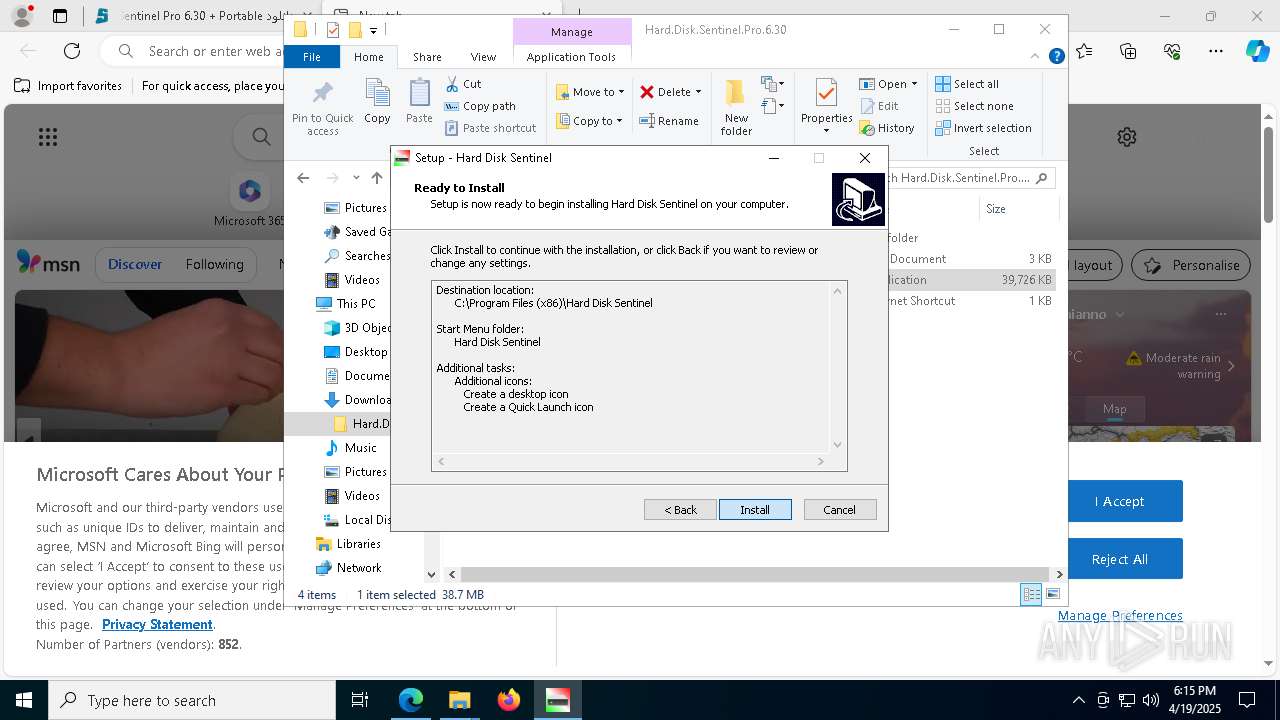This screenshot has width=1280, height=720.
Task: Click Reject All on MSN consent
Action: [x=1119, y=559]
